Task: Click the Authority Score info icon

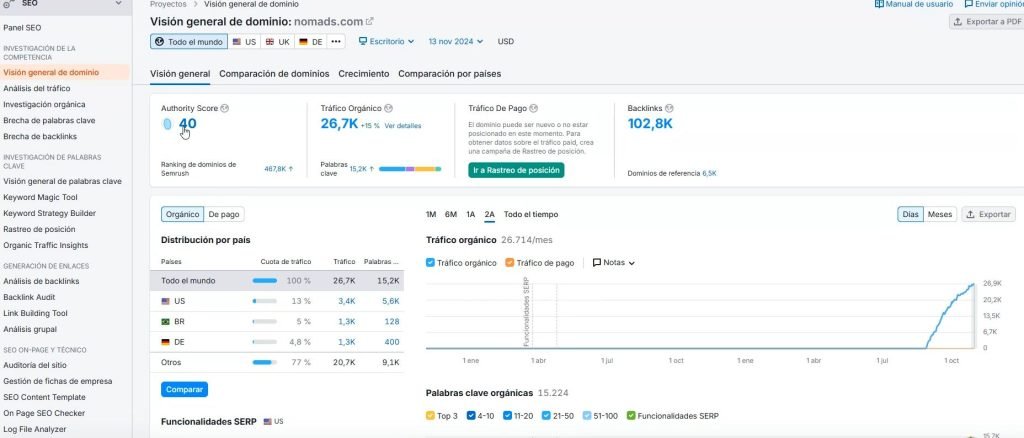Action: pos(225,108)
